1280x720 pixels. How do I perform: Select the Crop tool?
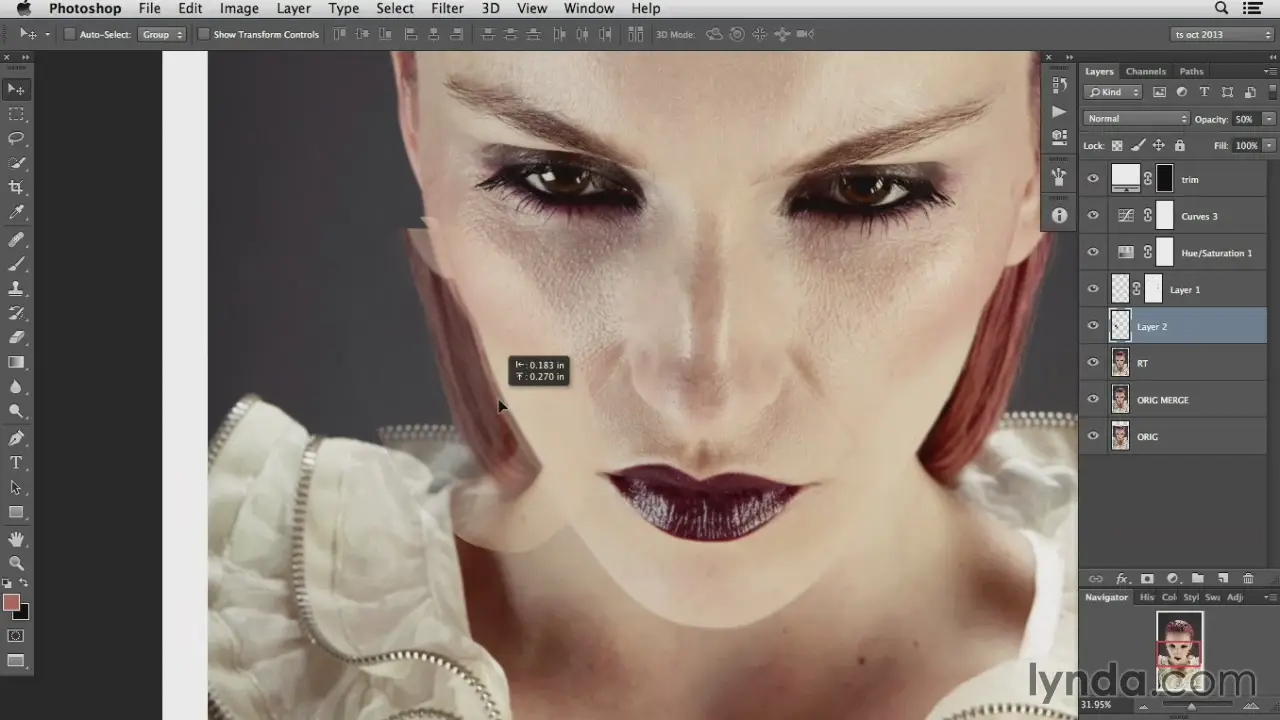16,188
